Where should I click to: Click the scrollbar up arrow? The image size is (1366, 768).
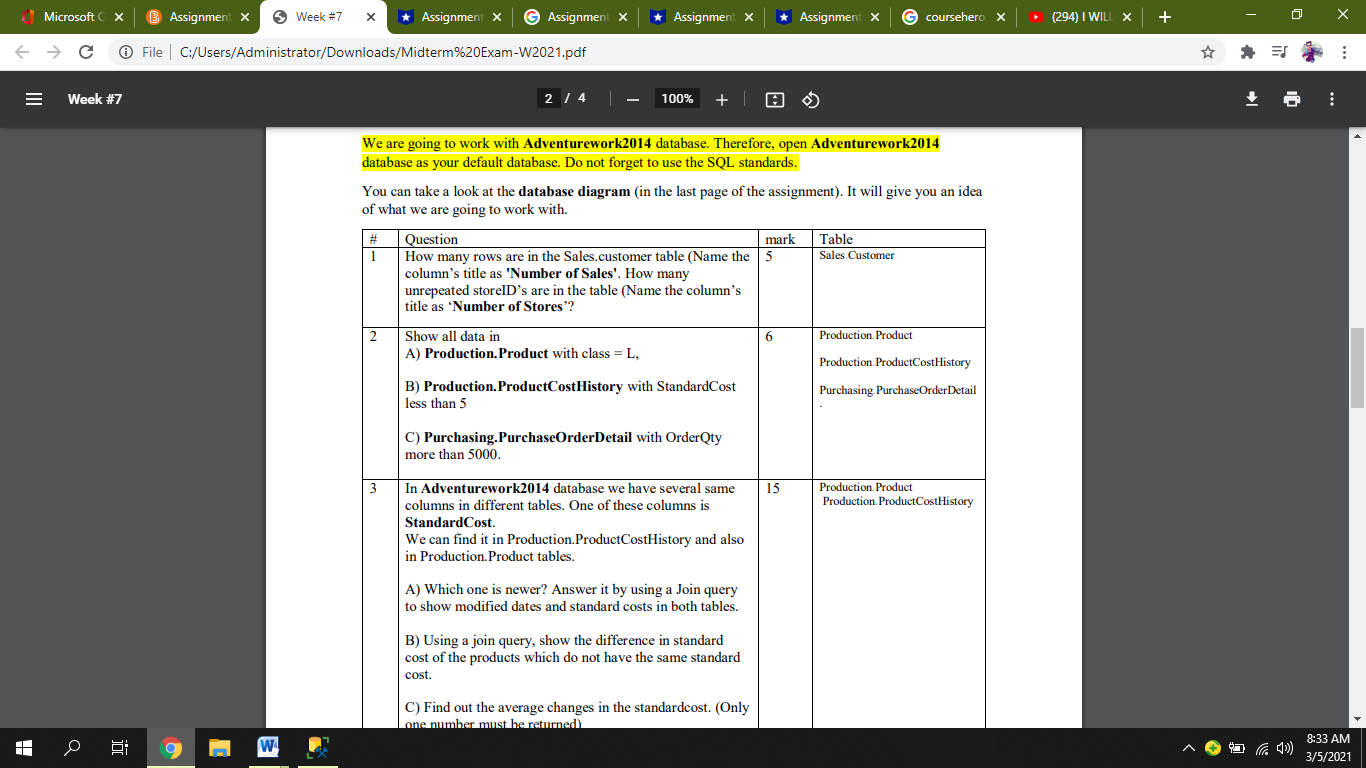(x=1357, y=135)
